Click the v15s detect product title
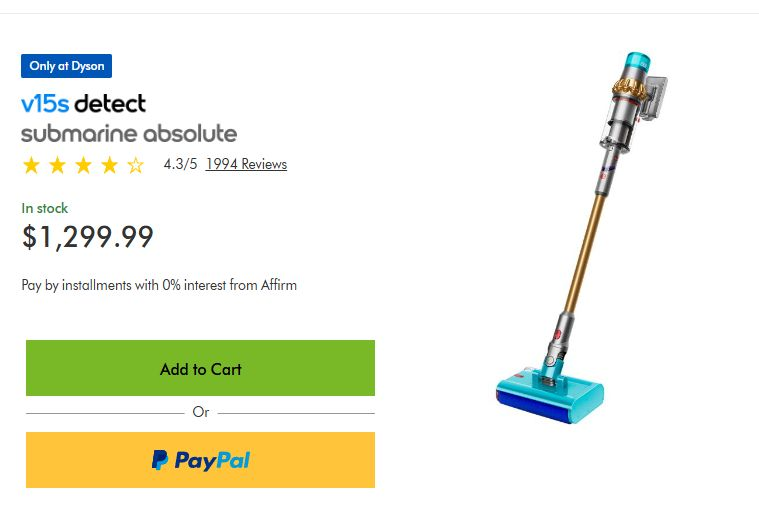759x524 pixels. (83, 104)
